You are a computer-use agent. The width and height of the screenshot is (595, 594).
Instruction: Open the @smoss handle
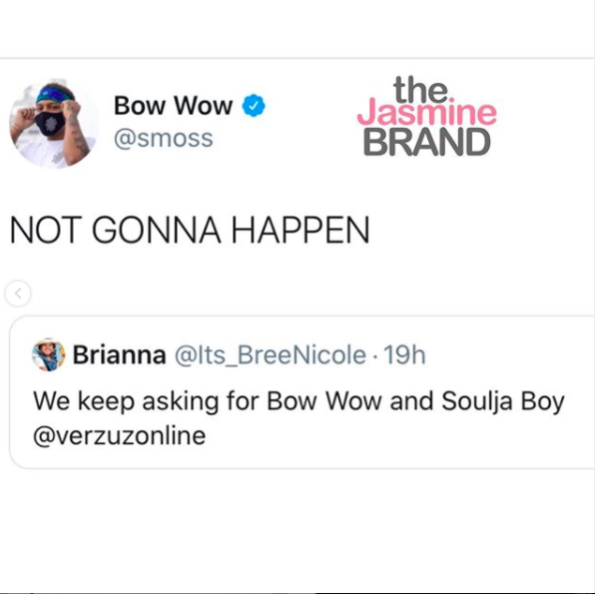pos(163,138)
